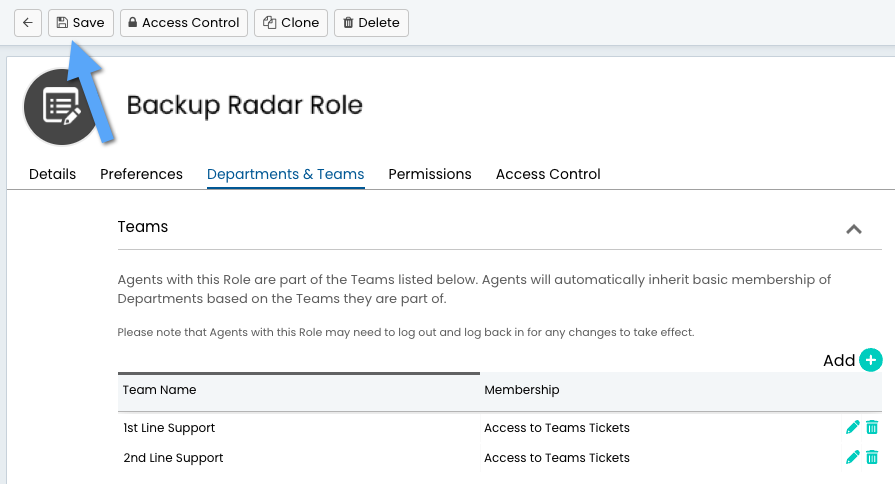Go to the Permissions tab

430,174
